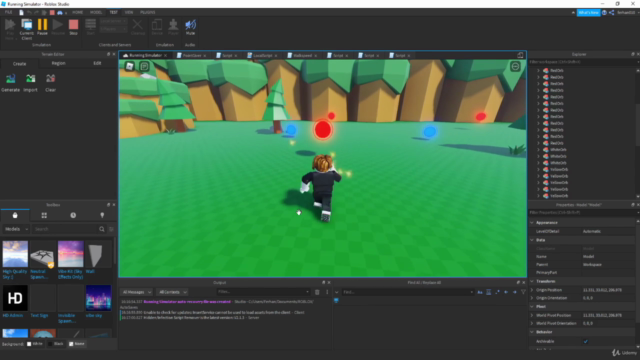This screenshot has width=640, height=360.
Task: Set Toolbox background to Black
Action: [56, 344]
